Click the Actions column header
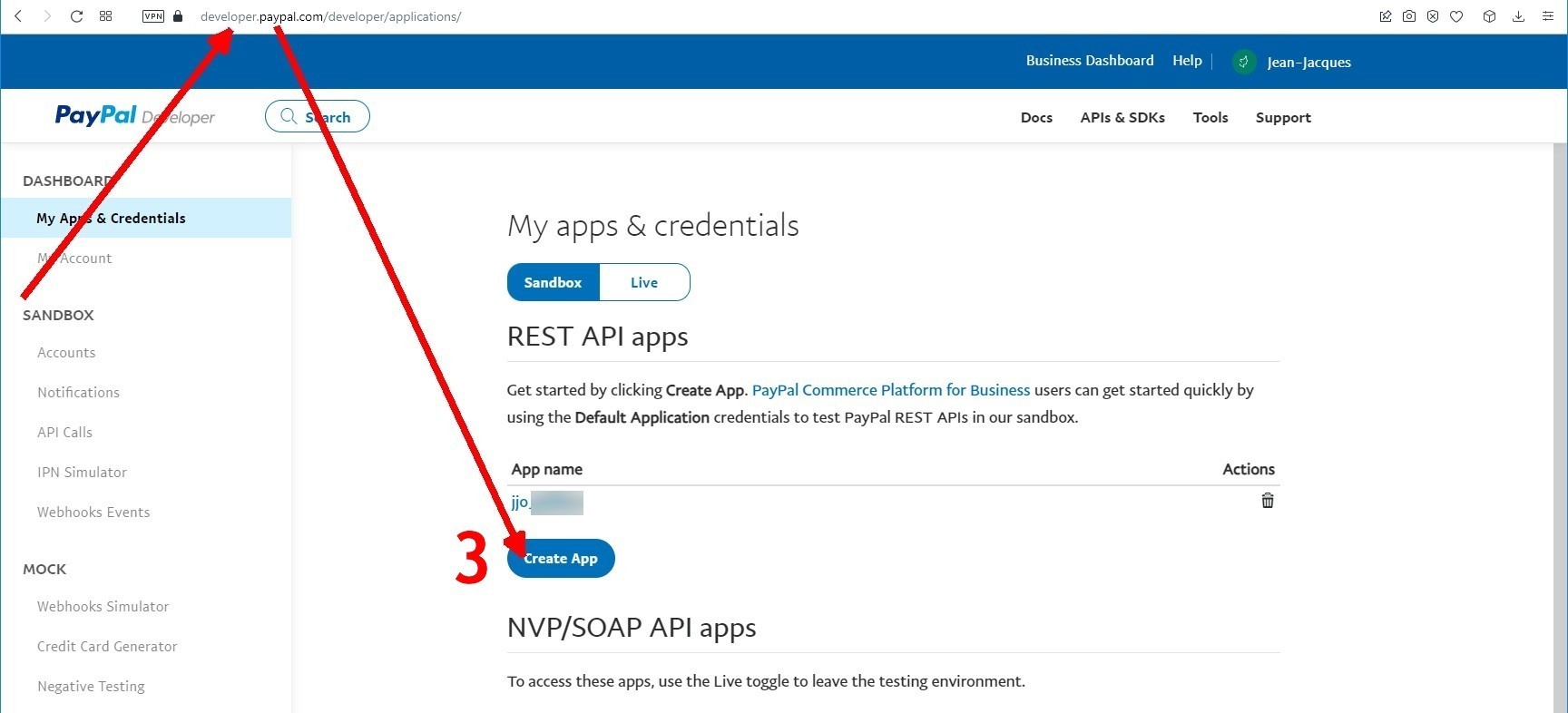 click(1249, 469)
